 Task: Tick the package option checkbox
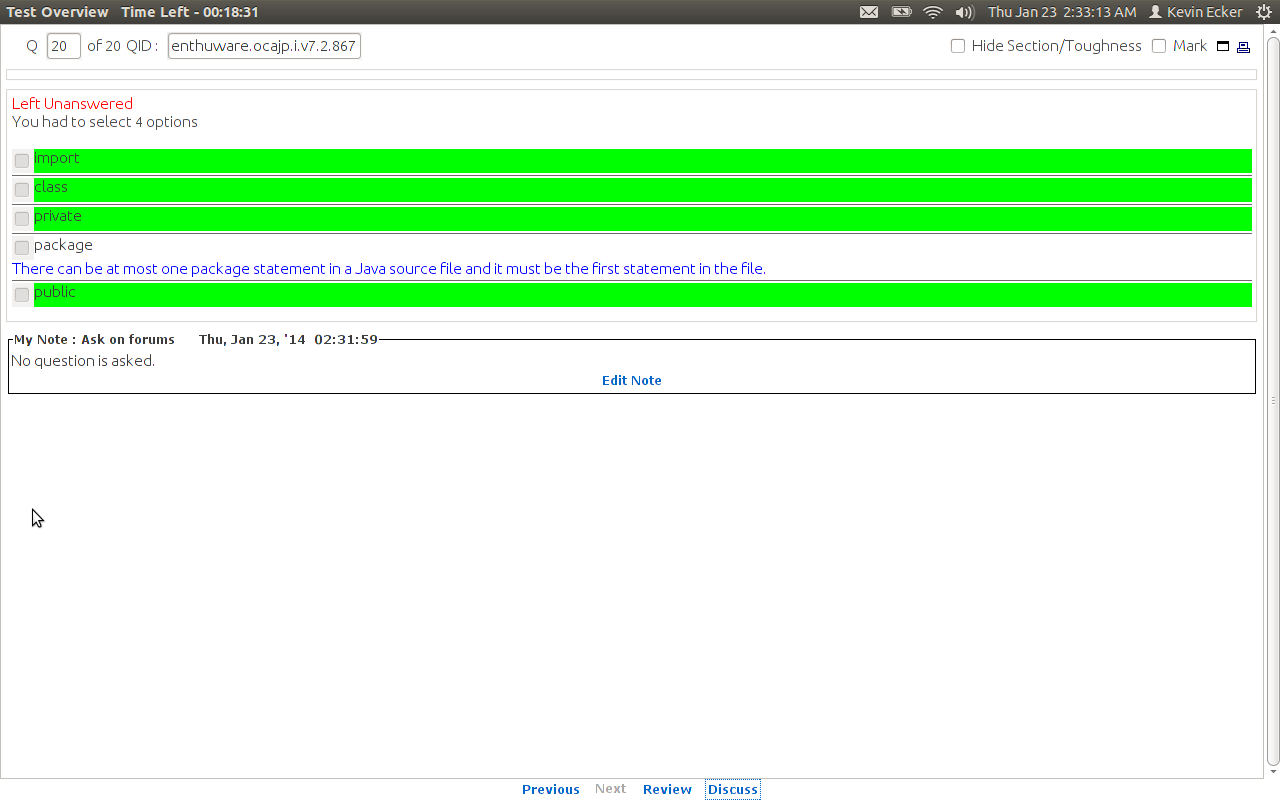click(21, 247)
